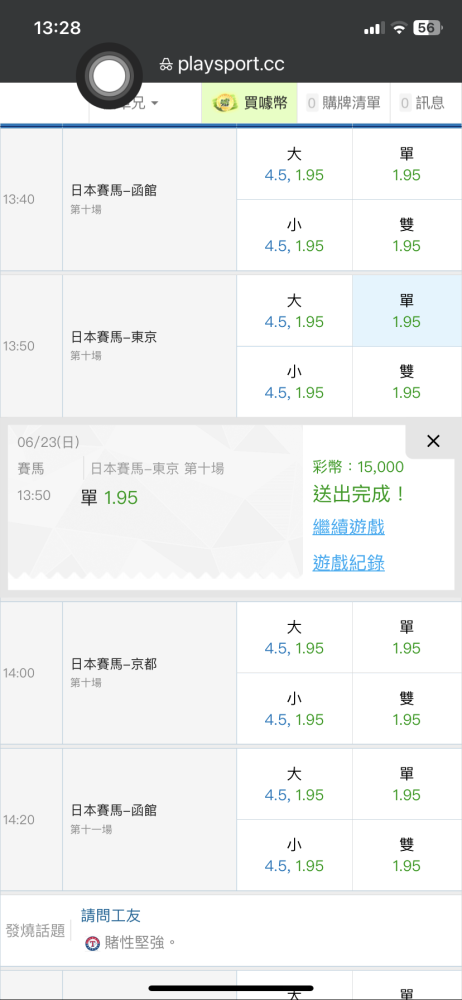Select 大 4.5 for 13:40 函館 race
The image size is (462, 1000).
pyautogui.click(x=294, y=164)
